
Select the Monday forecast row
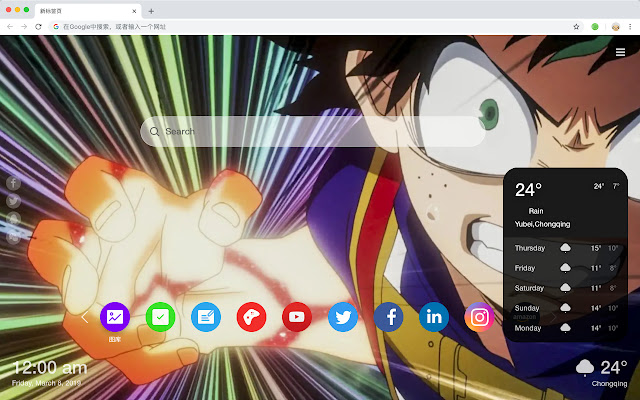tap(566, 328)
